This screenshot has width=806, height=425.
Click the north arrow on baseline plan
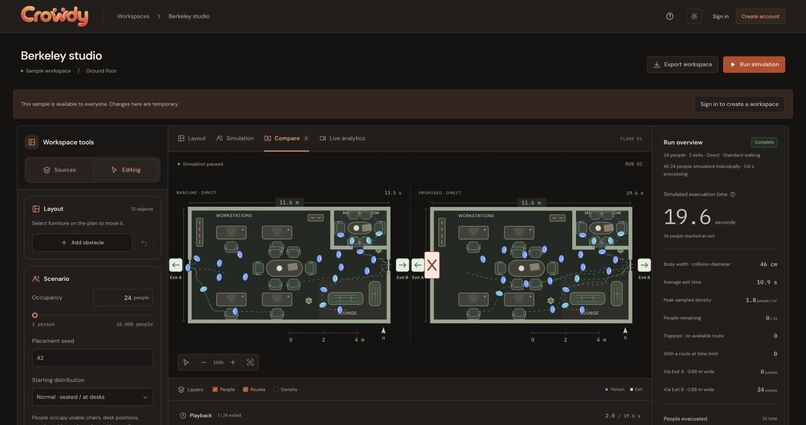[383, 332]
